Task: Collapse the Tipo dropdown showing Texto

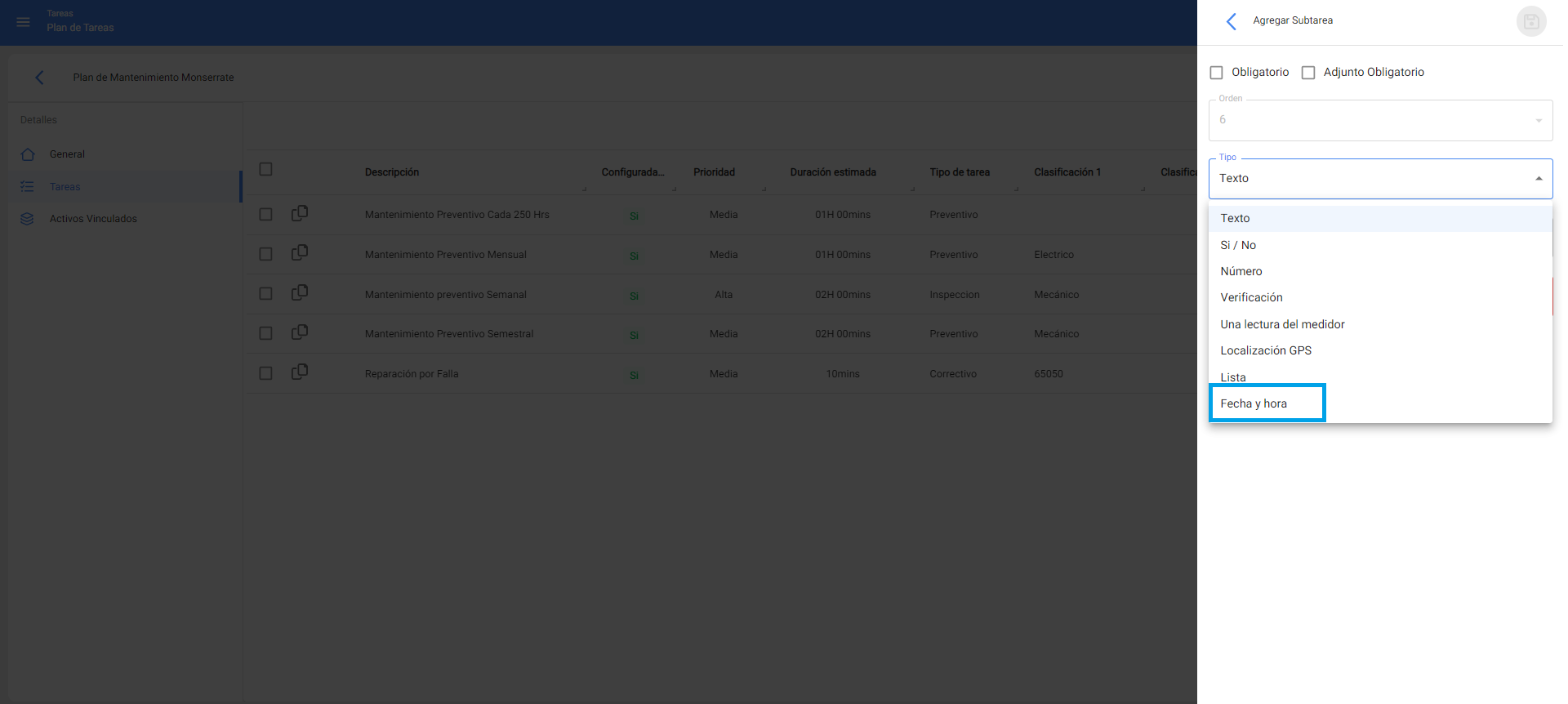Action: click(x=1538, y=179)
